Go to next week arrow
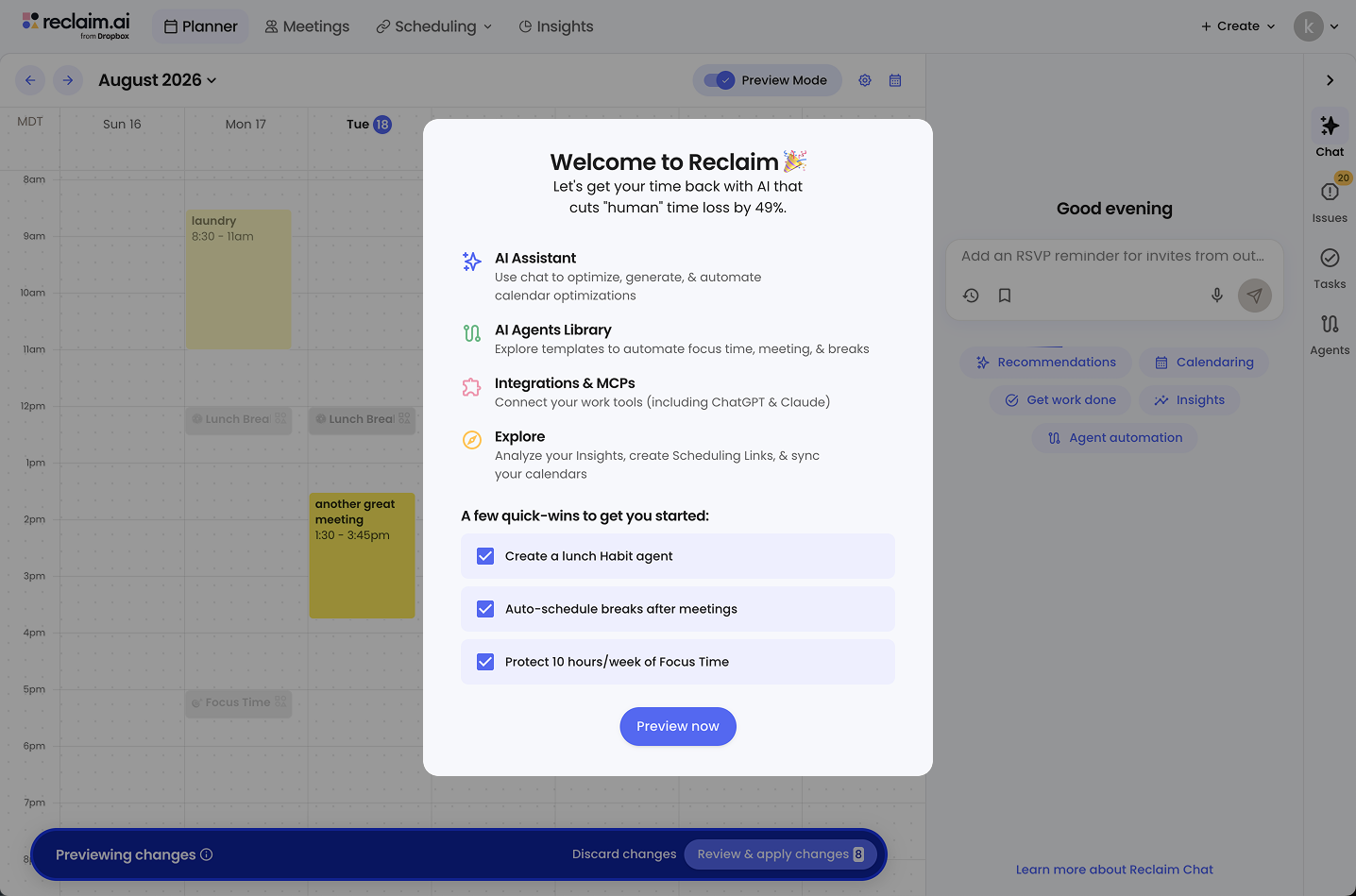 68,80
